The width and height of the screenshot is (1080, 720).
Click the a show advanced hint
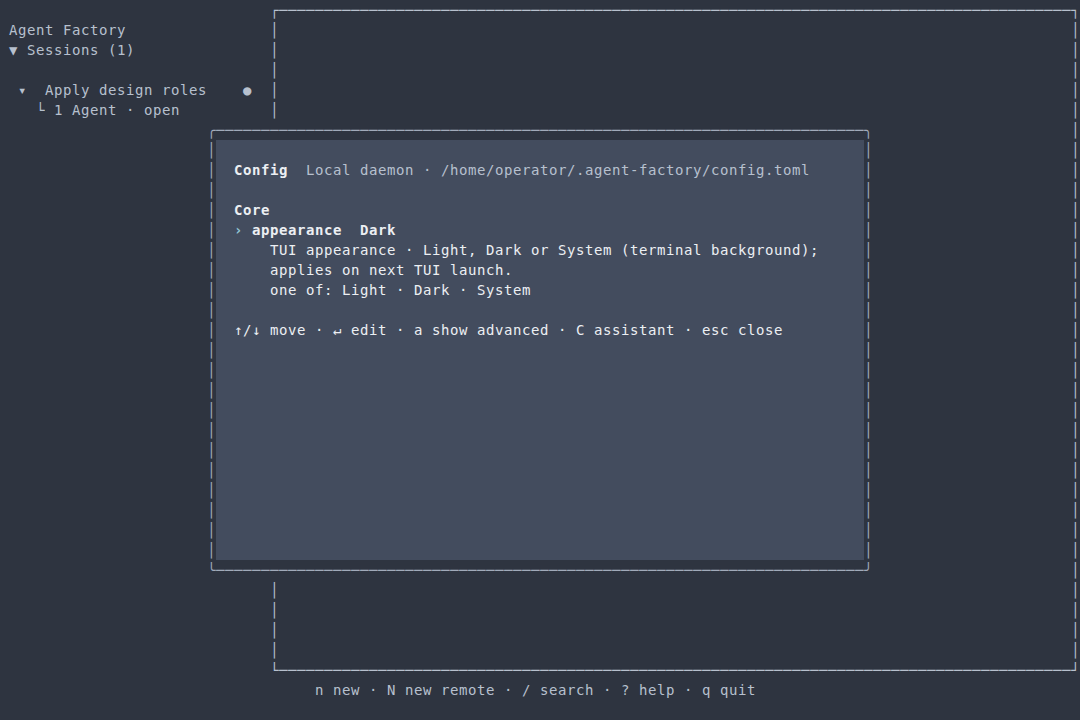481,330
